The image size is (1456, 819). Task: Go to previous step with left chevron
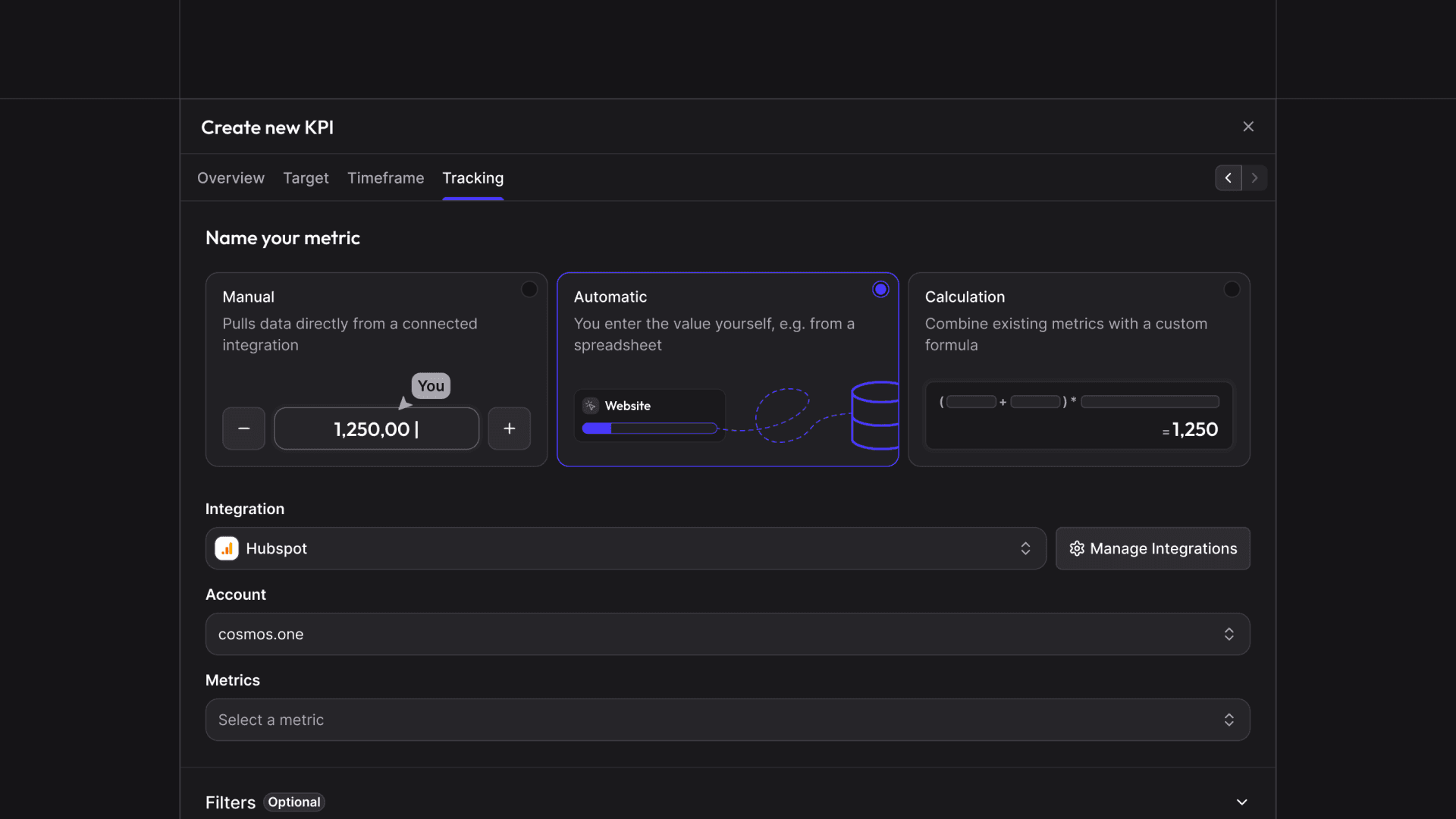pyautogui.click(x=1228, y=177)
